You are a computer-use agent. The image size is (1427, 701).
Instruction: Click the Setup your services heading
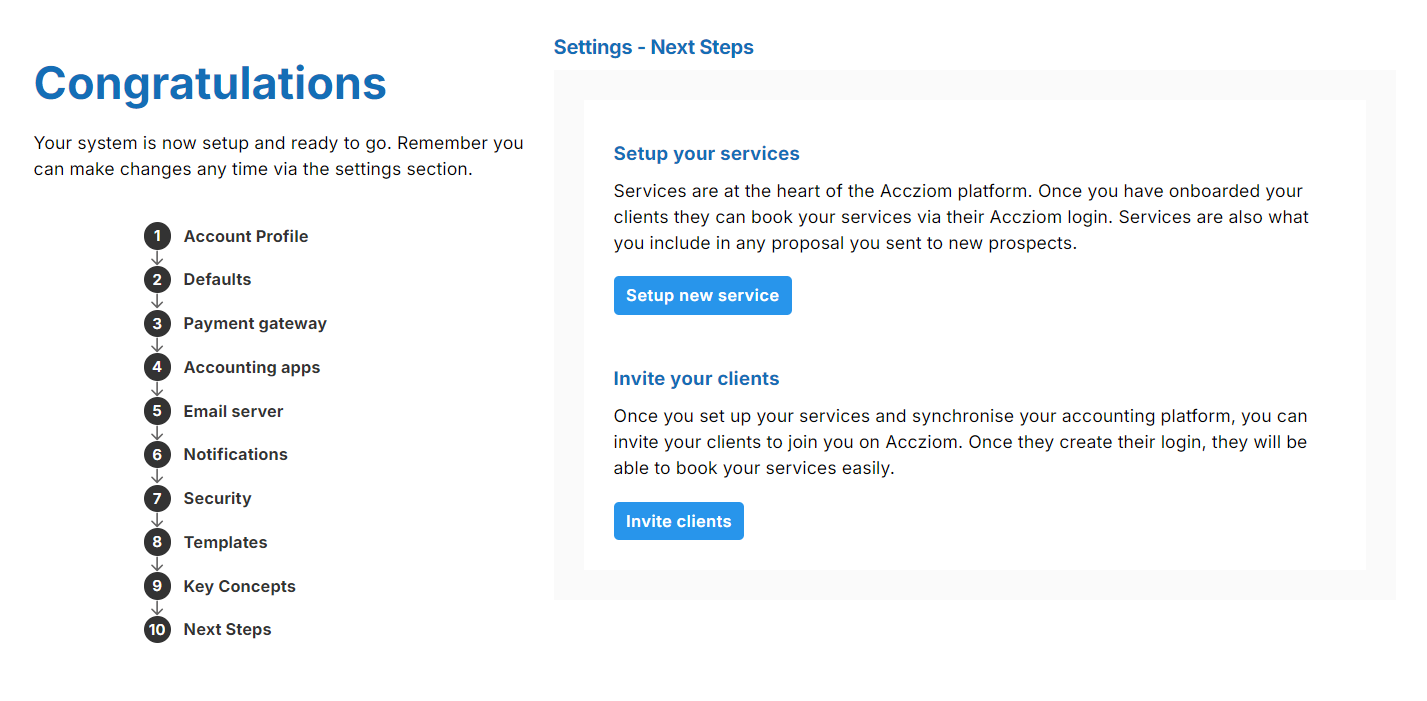click(707, 154)
